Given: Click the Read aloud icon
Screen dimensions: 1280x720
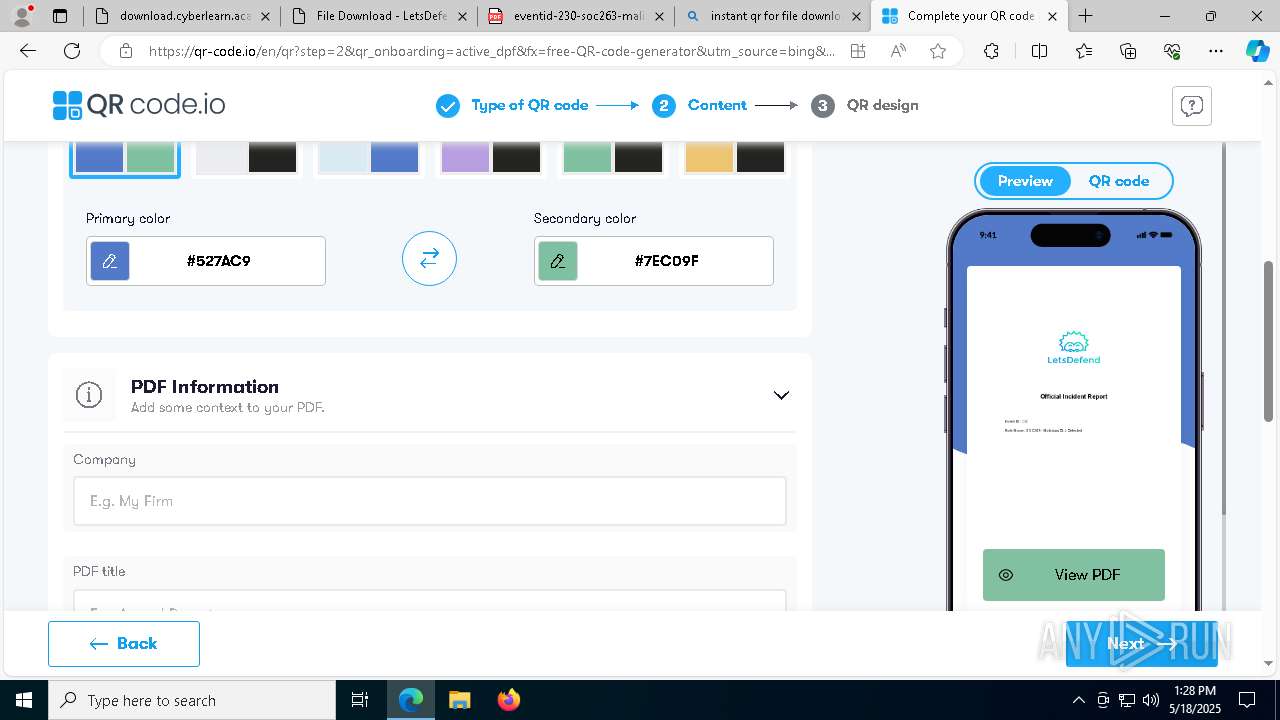Looking at the screenshot, I should [x=898, y=51].
